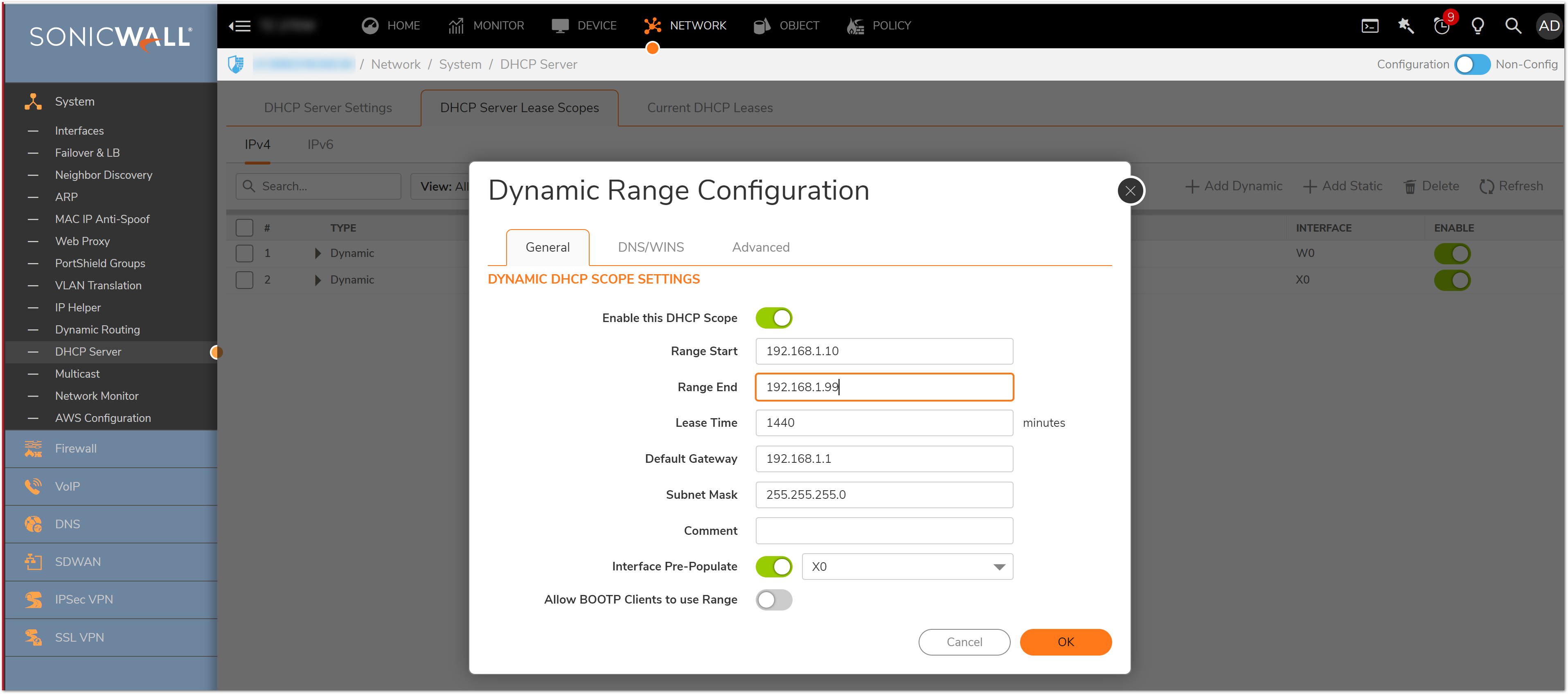This screenshot has width=1568, height=694.
Task: Open SDWAN icon in sidebar
Action: [x=33, y=561]
